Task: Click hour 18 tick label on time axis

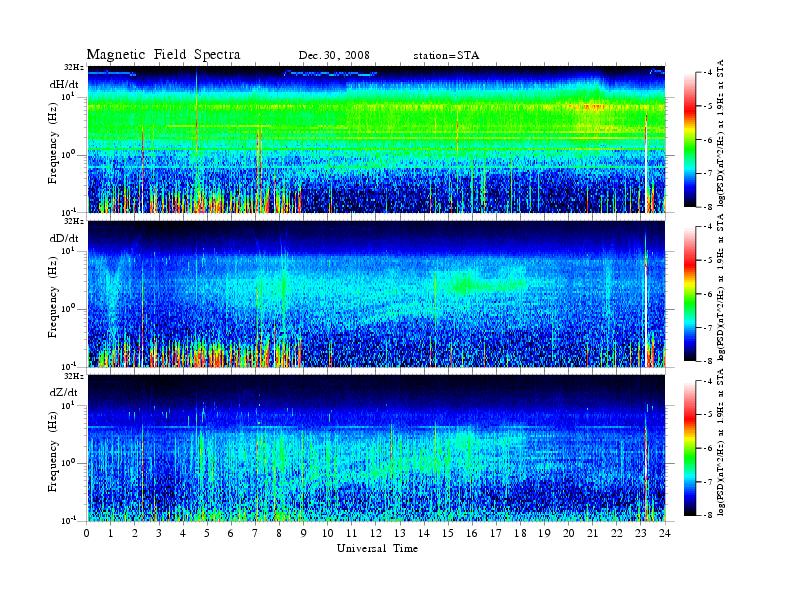Action: pos(520,533)
